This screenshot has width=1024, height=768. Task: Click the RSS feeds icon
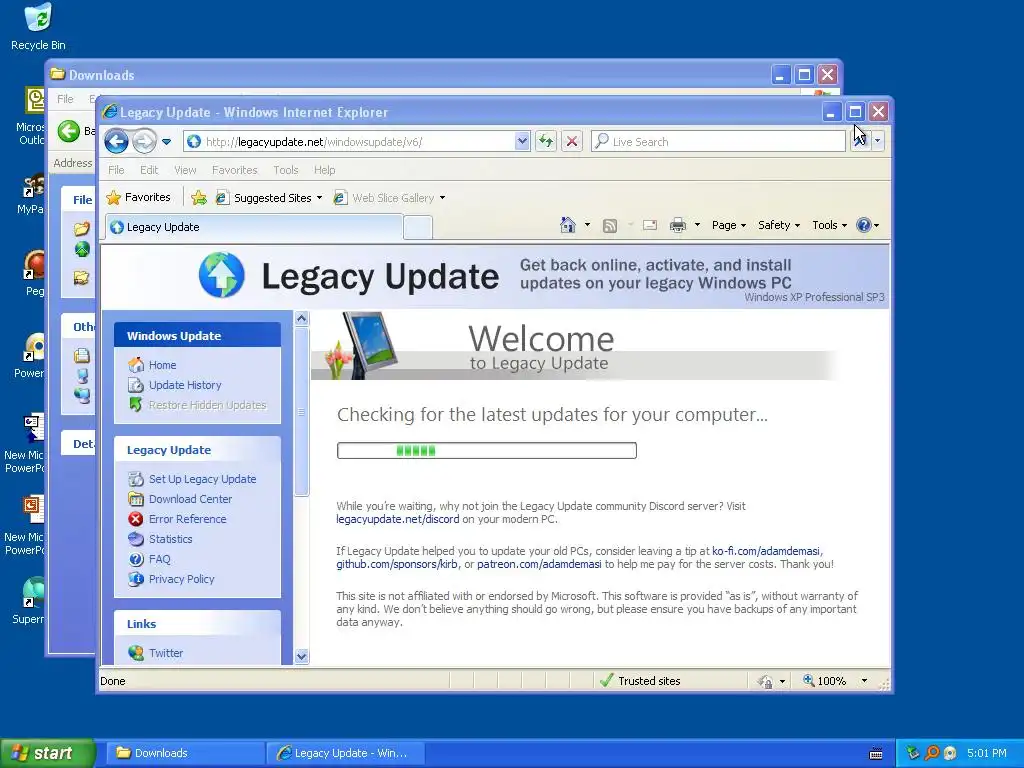click(x=610, y=226)
